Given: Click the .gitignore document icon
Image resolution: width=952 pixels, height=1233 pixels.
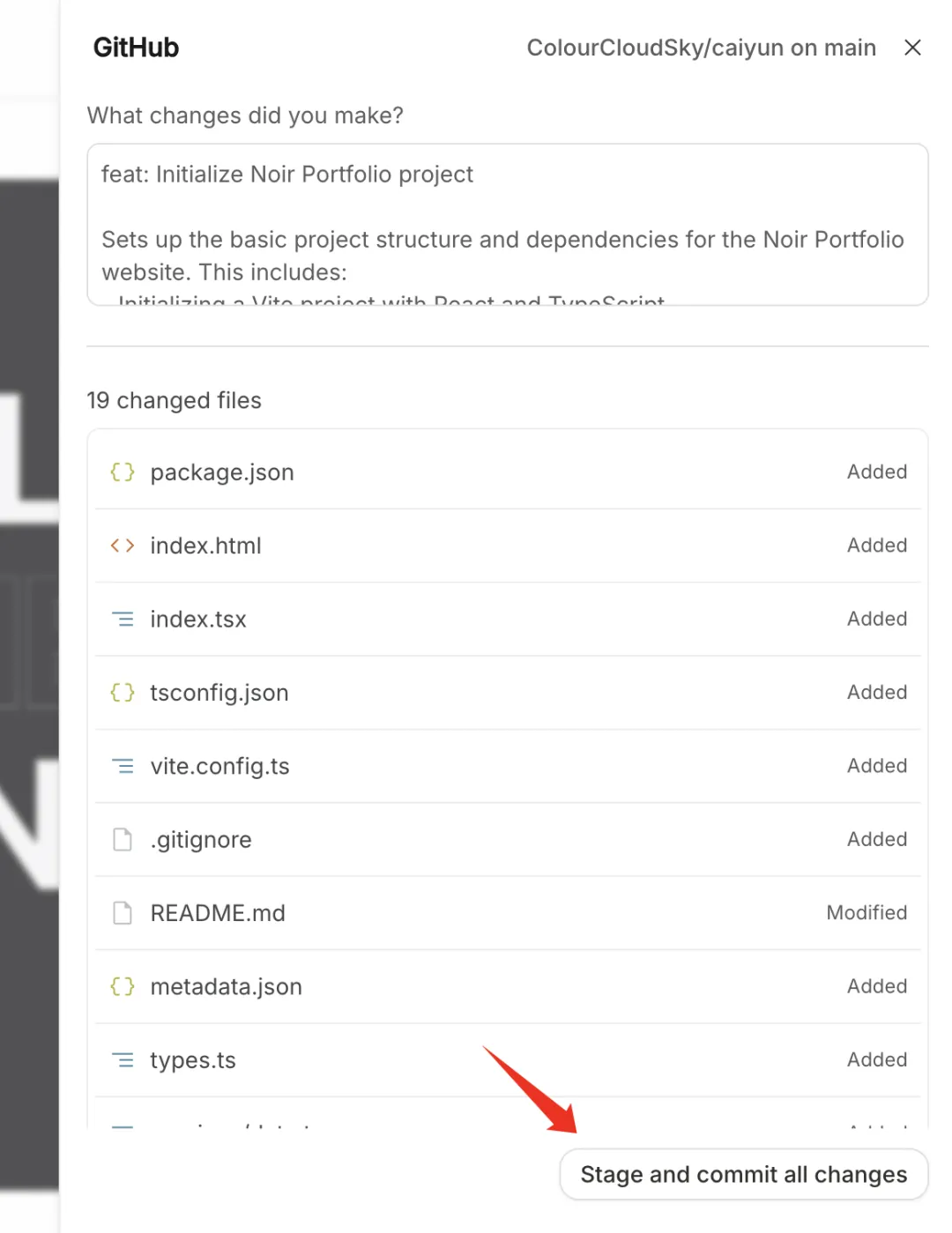Looking at the screenshot, I should pos(123,840).
